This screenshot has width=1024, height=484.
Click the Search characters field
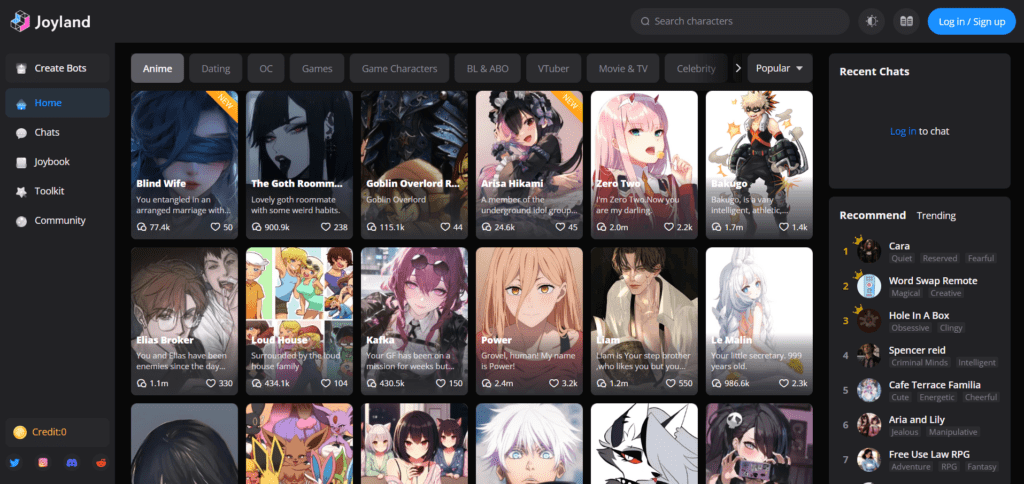[740, 21]
